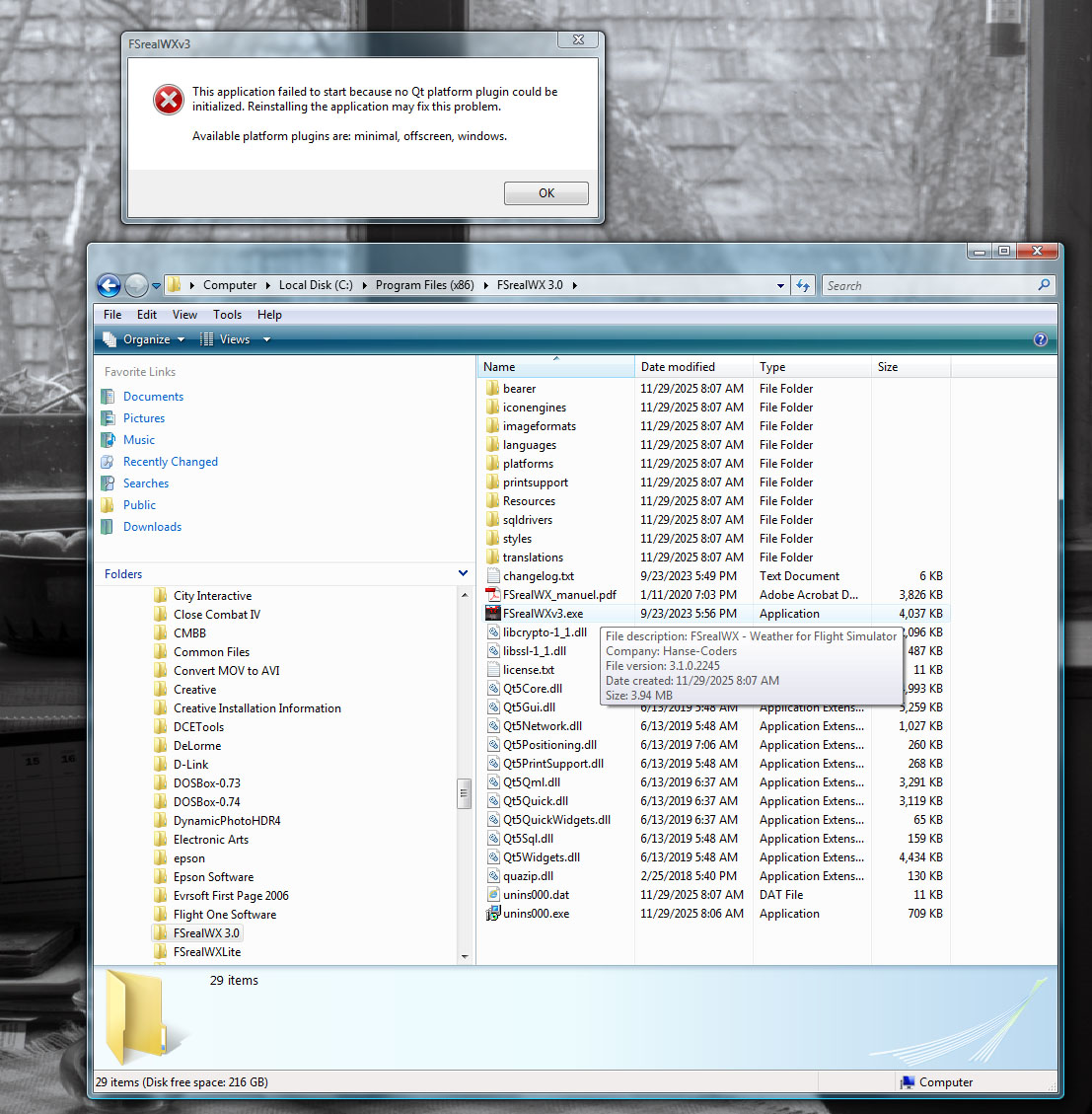1092x1114 pixels.
Task: Open the Views dropdown arrow
Action: pyautogui.click(x=266, y=339)
